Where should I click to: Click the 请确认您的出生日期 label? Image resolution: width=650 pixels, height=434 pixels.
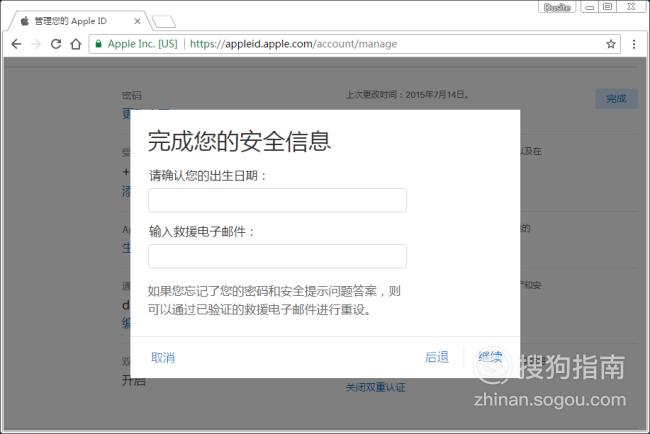pos(207,176)
